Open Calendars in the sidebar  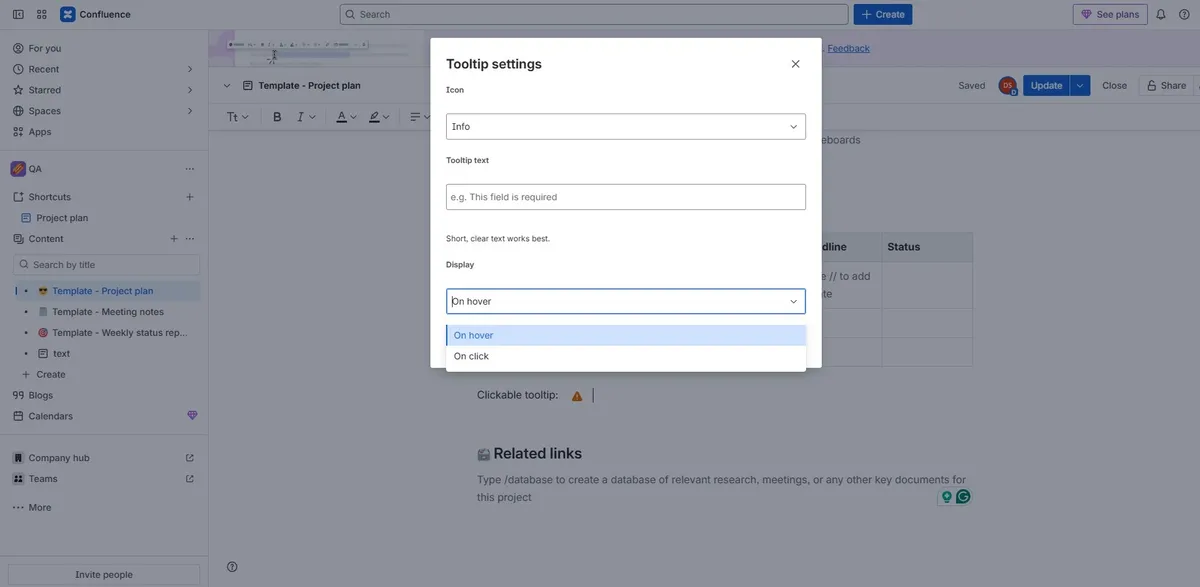[x=50, y=416]
